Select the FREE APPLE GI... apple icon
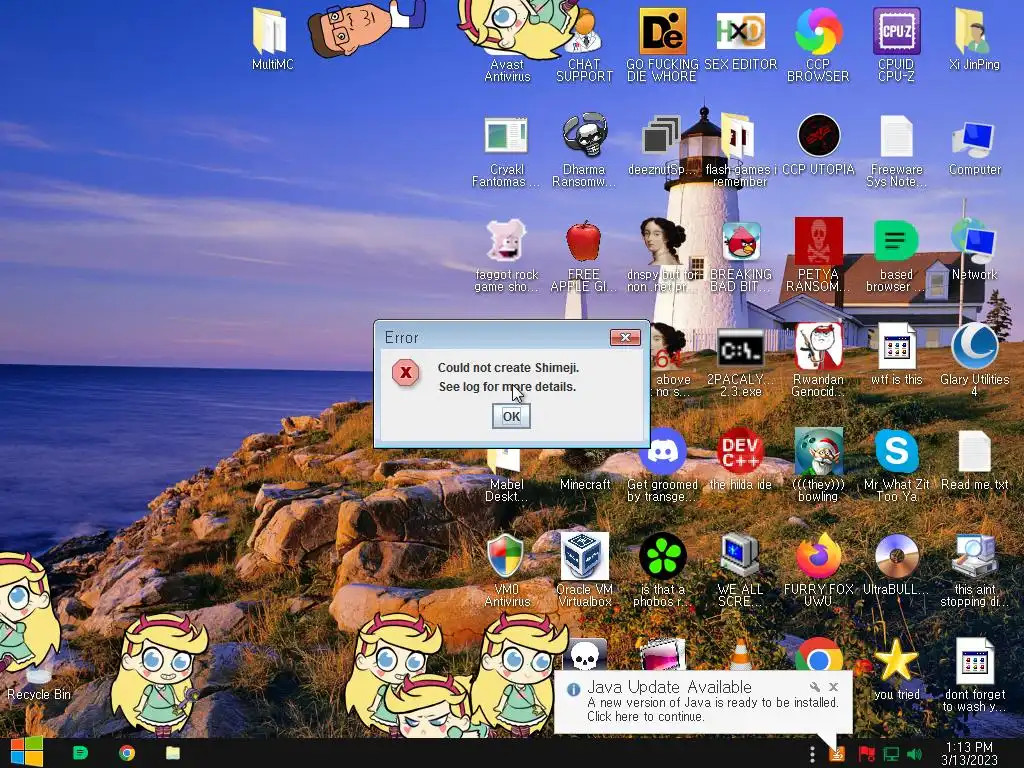Image resolution: width=1024 pixels, height=768 pixels. click(583, 242)
